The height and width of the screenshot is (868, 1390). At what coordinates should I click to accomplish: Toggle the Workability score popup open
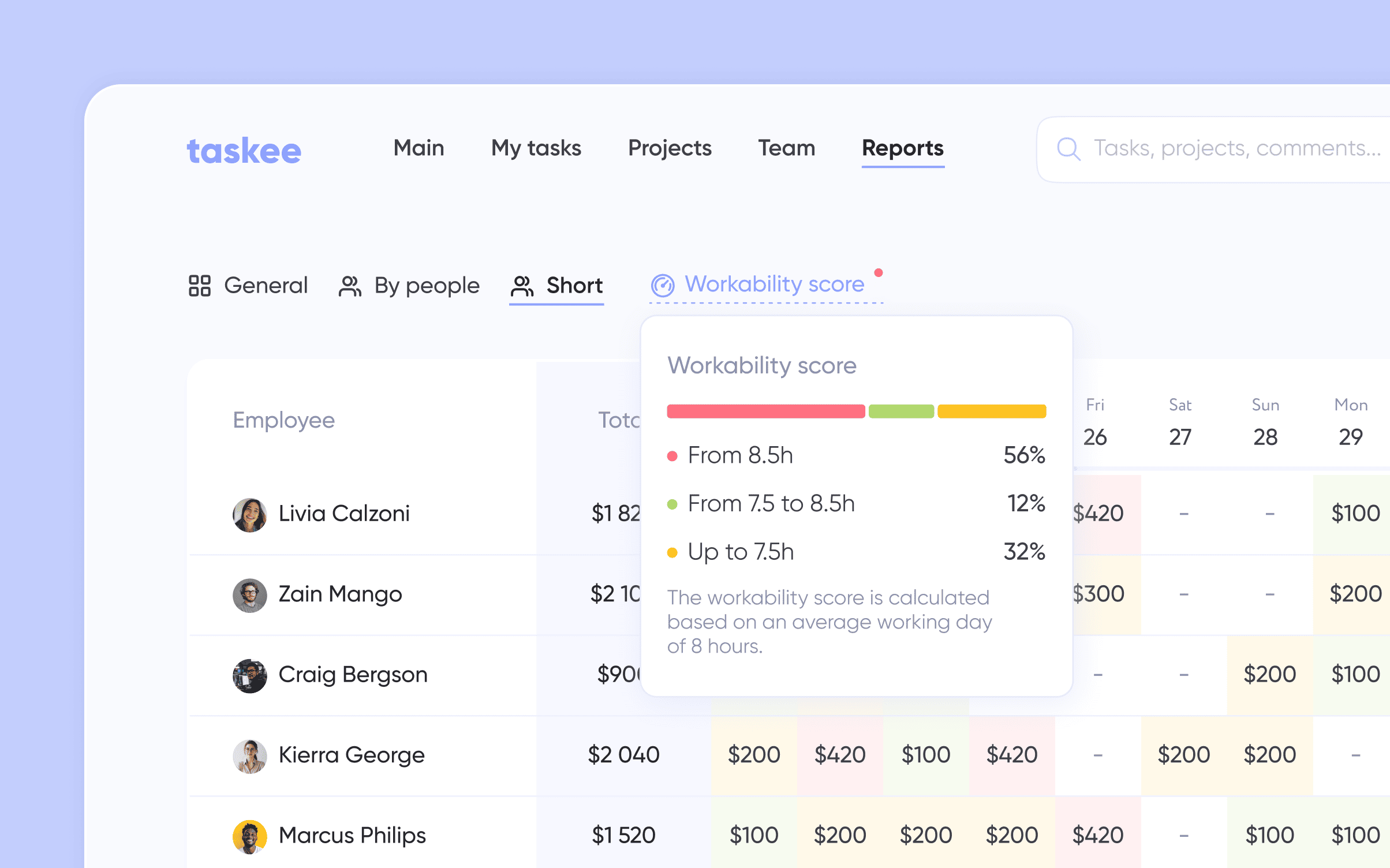[x=772, y=283]
